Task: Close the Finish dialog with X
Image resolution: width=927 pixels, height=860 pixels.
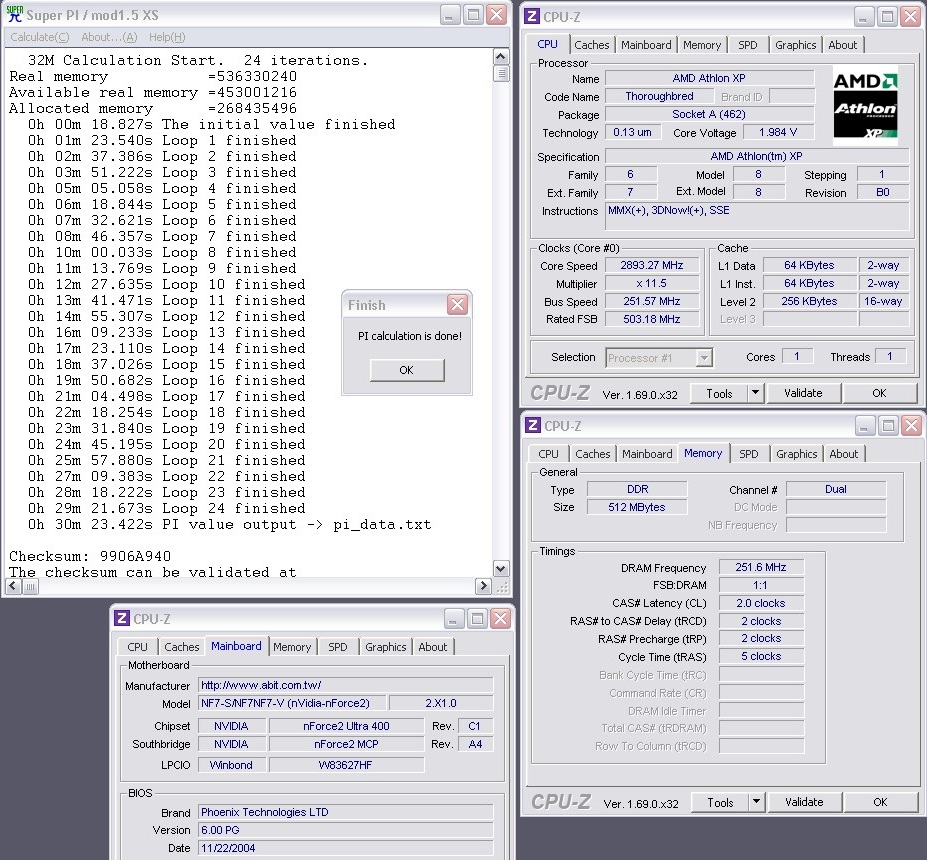Action: (x=458, y=304)
